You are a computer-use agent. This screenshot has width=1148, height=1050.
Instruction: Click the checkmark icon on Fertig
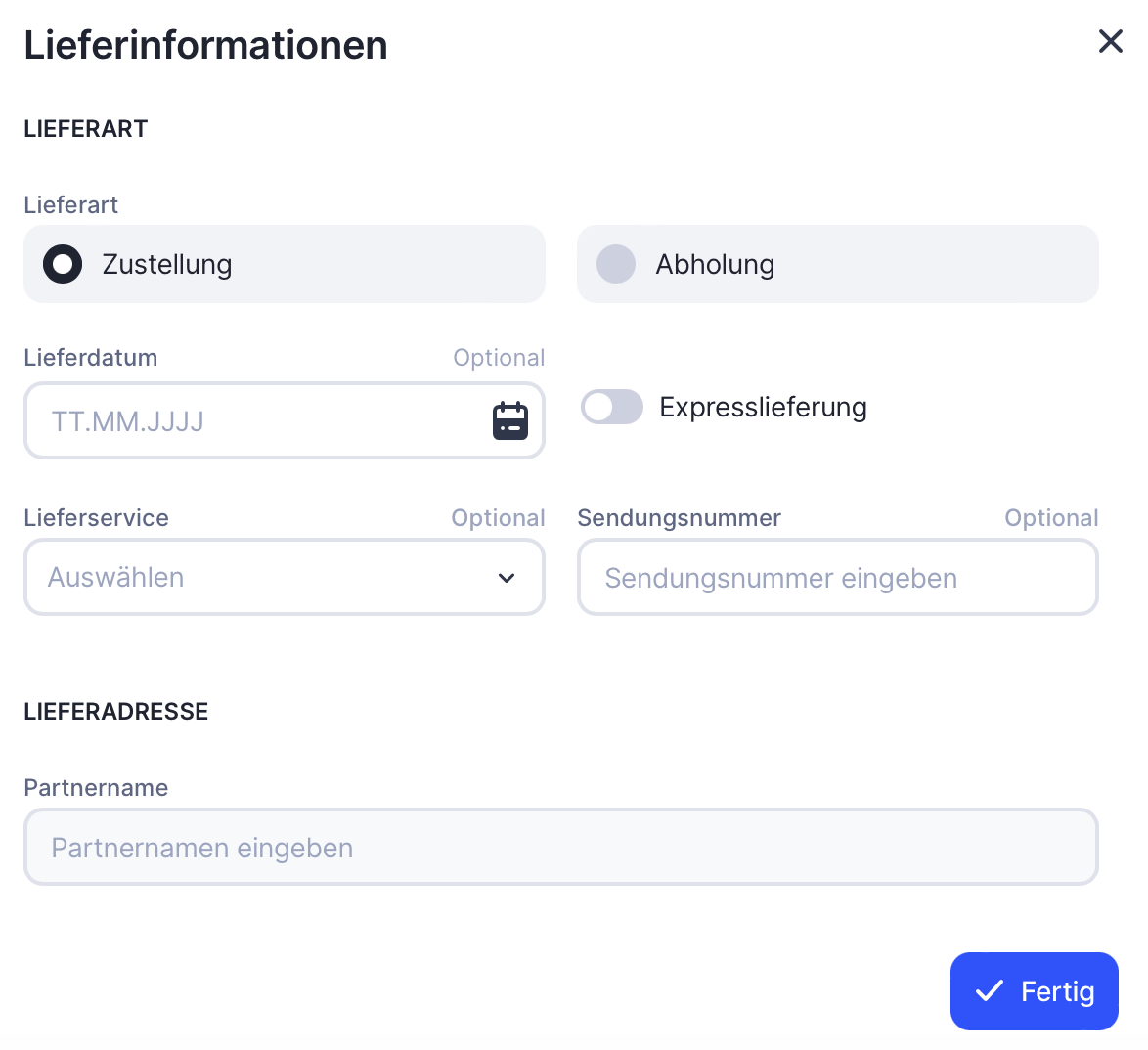click(990, 991)
